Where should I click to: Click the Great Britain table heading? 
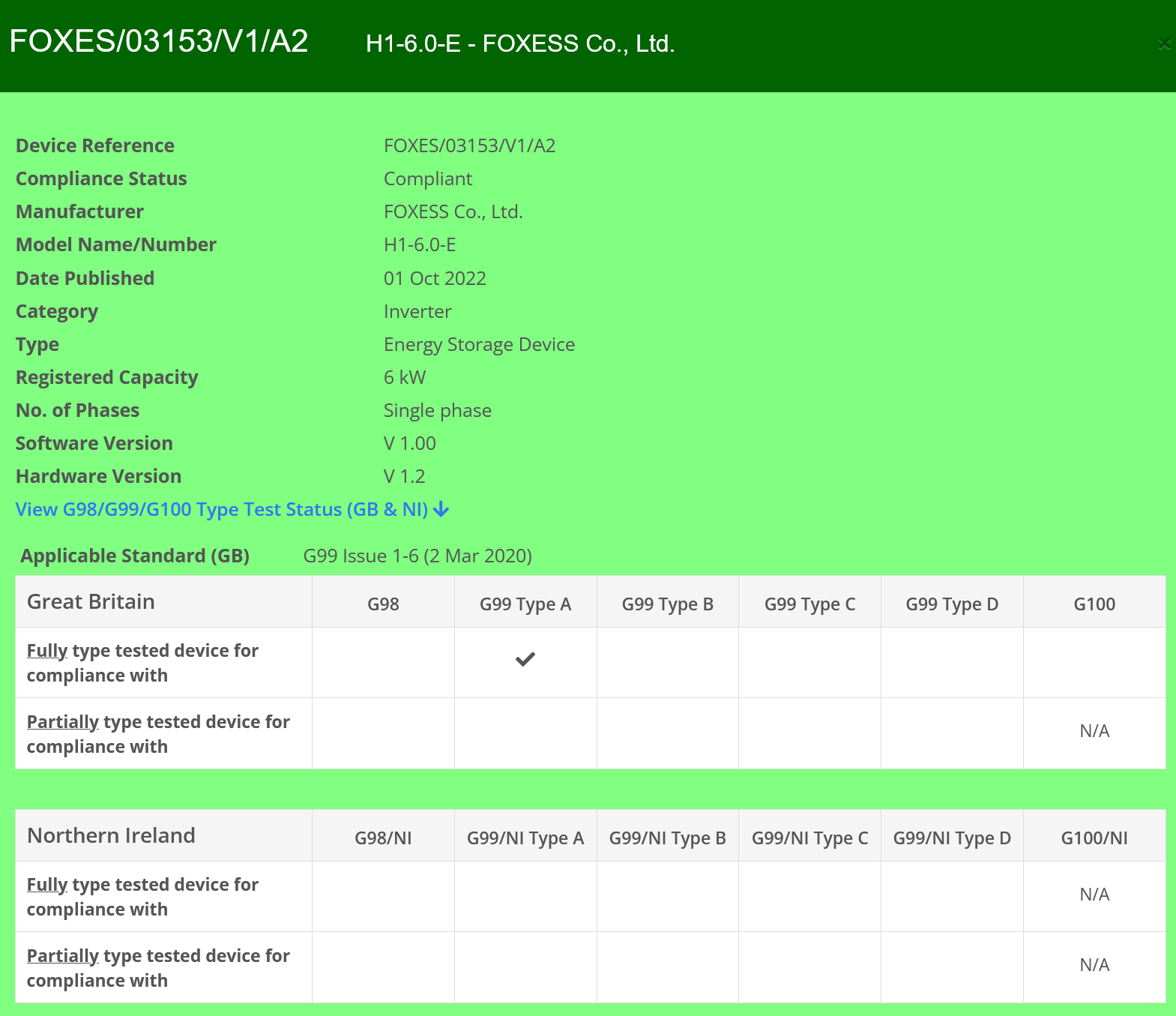point(91,602)
